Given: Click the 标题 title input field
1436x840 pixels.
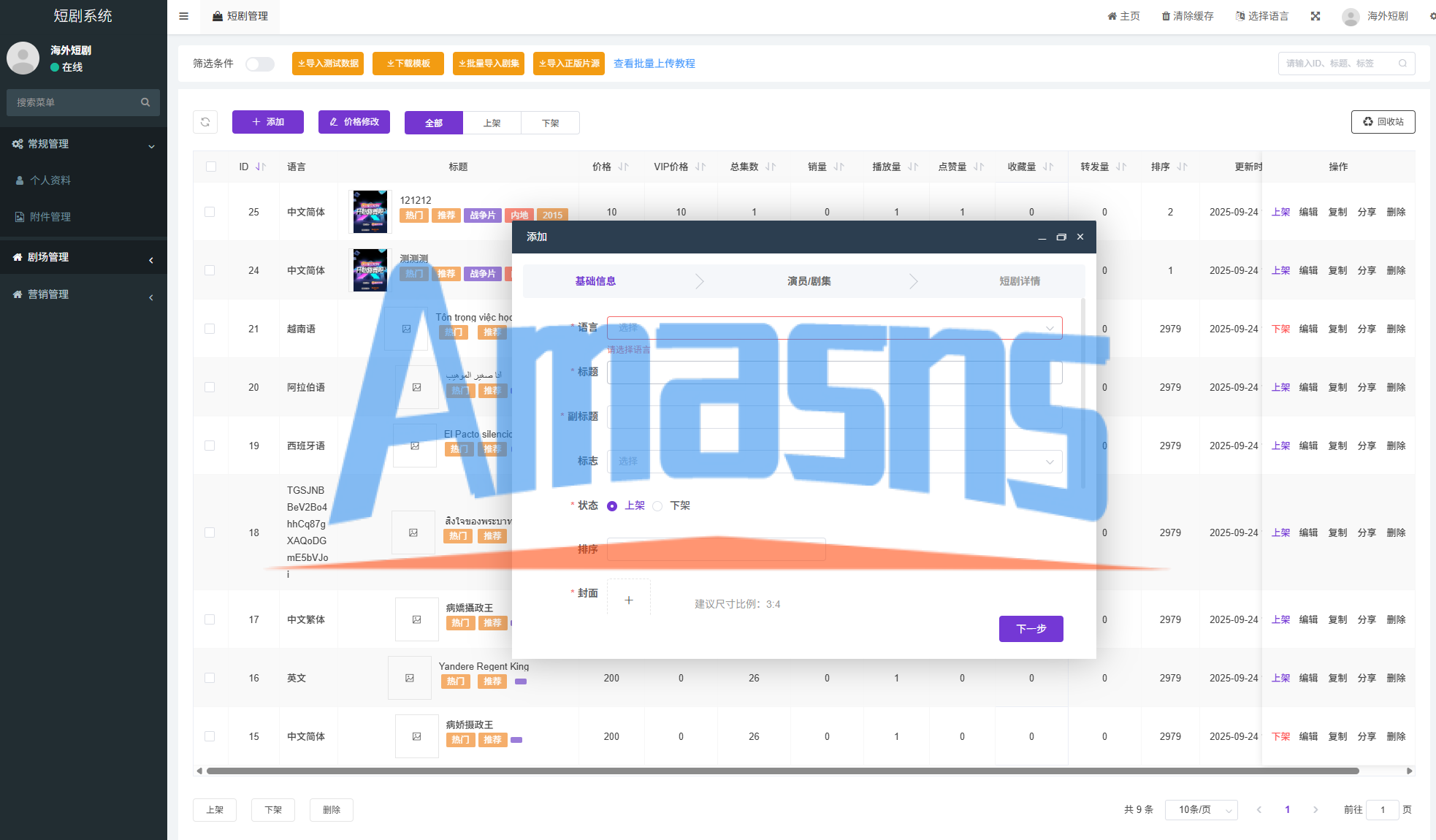Looking at the screenshot, I should (834, 373).
